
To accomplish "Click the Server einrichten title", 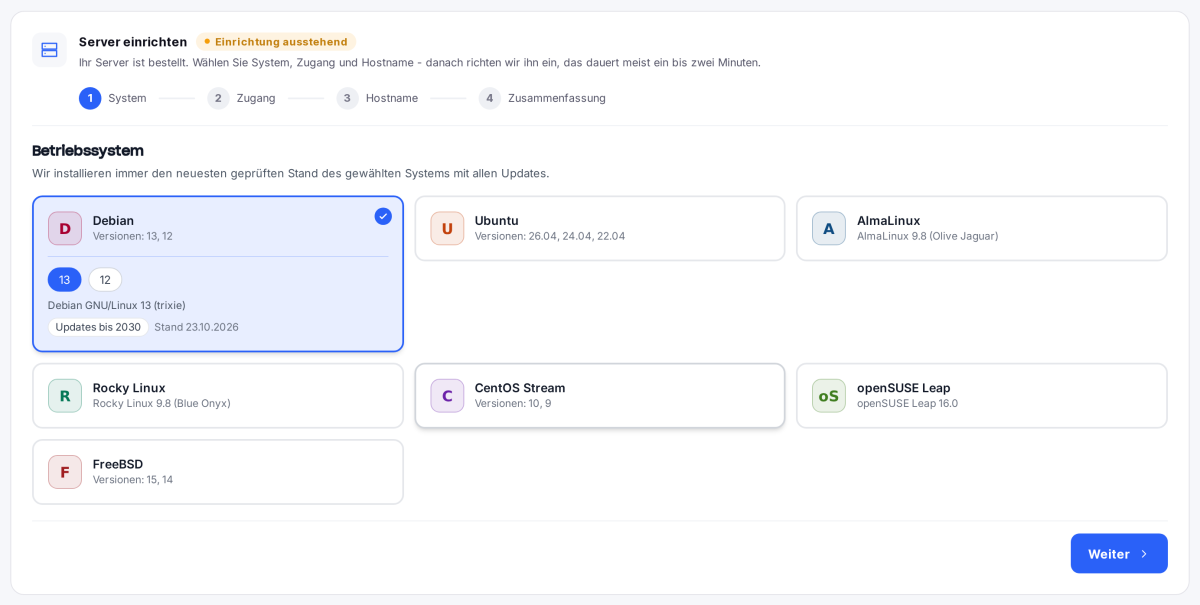I will pyautogui.click(x=133, y=42).
